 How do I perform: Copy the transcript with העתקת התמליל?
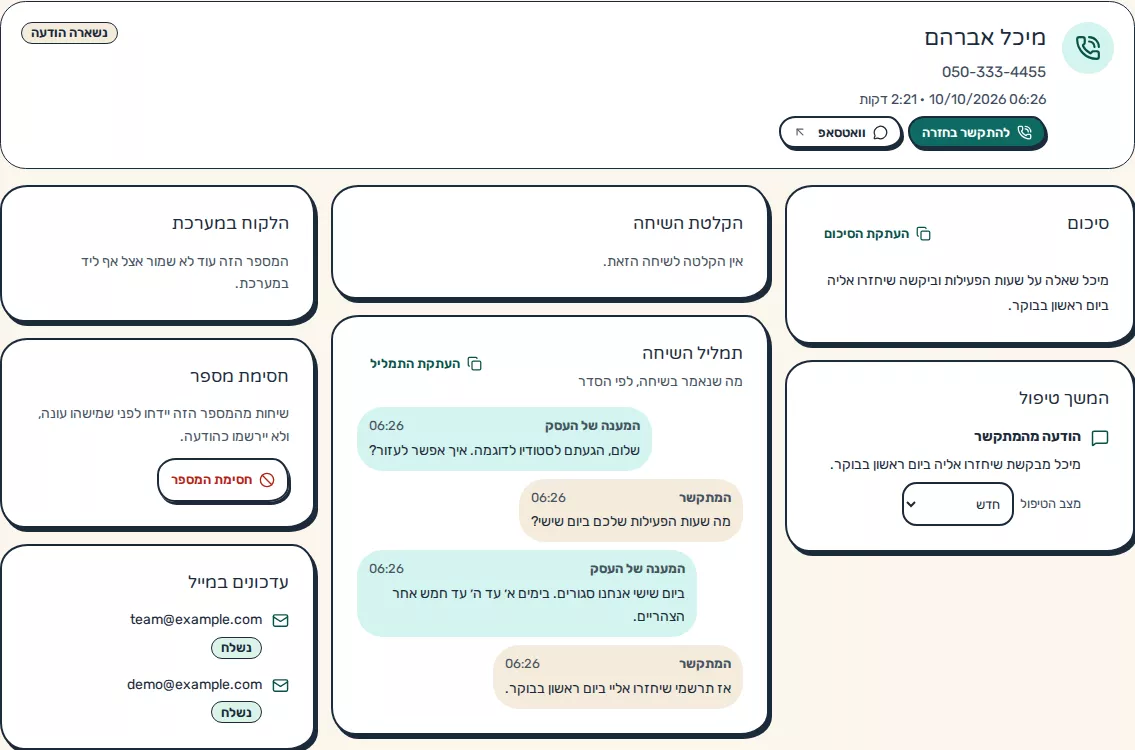coord(426,363)
